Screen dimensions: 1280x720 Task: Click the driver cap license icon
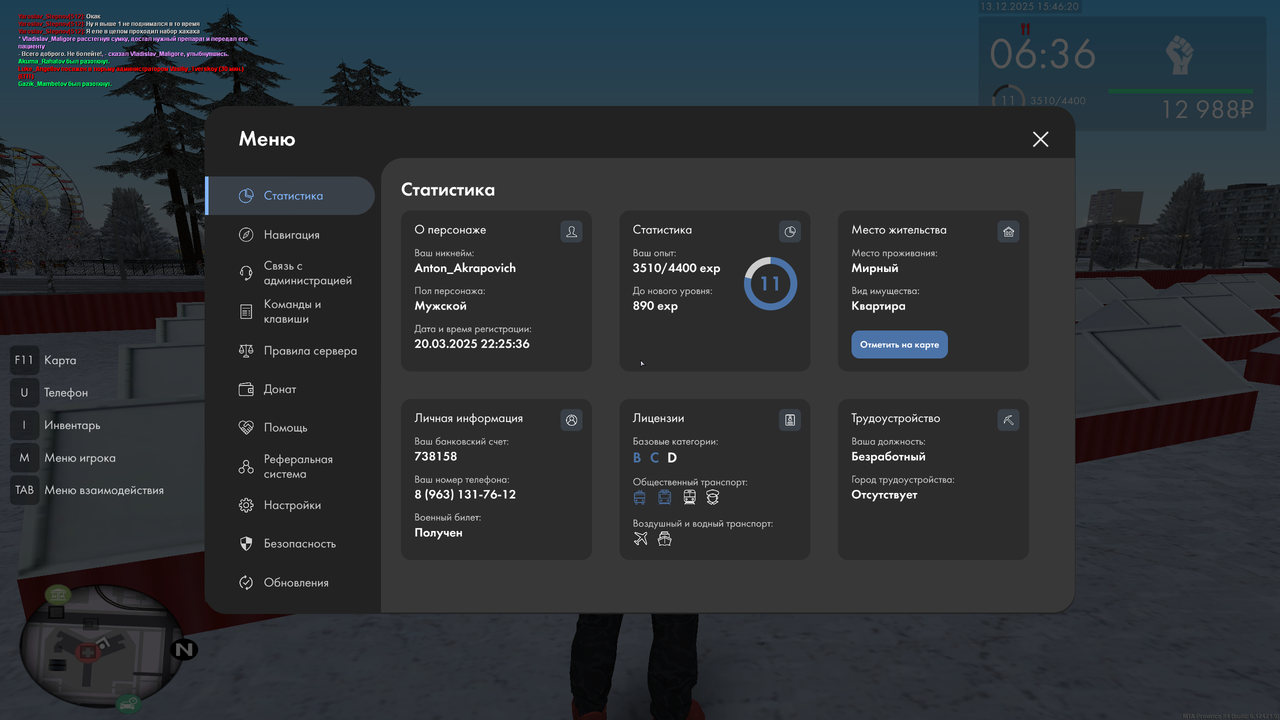713,497
